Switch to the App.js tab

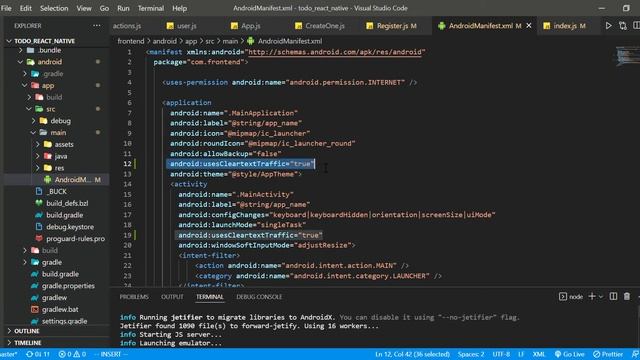point(245,26)
